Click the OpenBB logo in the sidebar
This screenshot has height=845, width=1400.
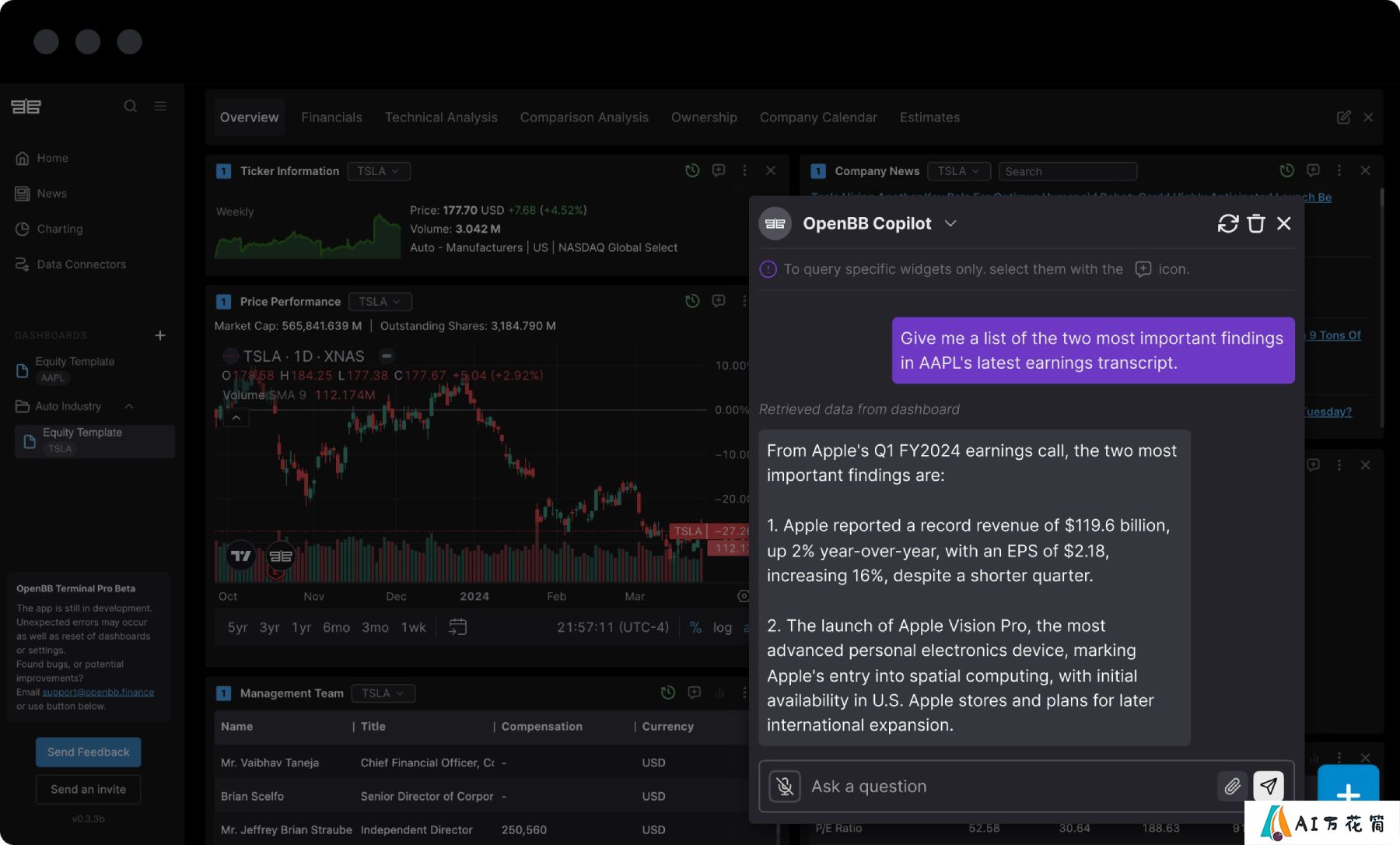point(26,107)
